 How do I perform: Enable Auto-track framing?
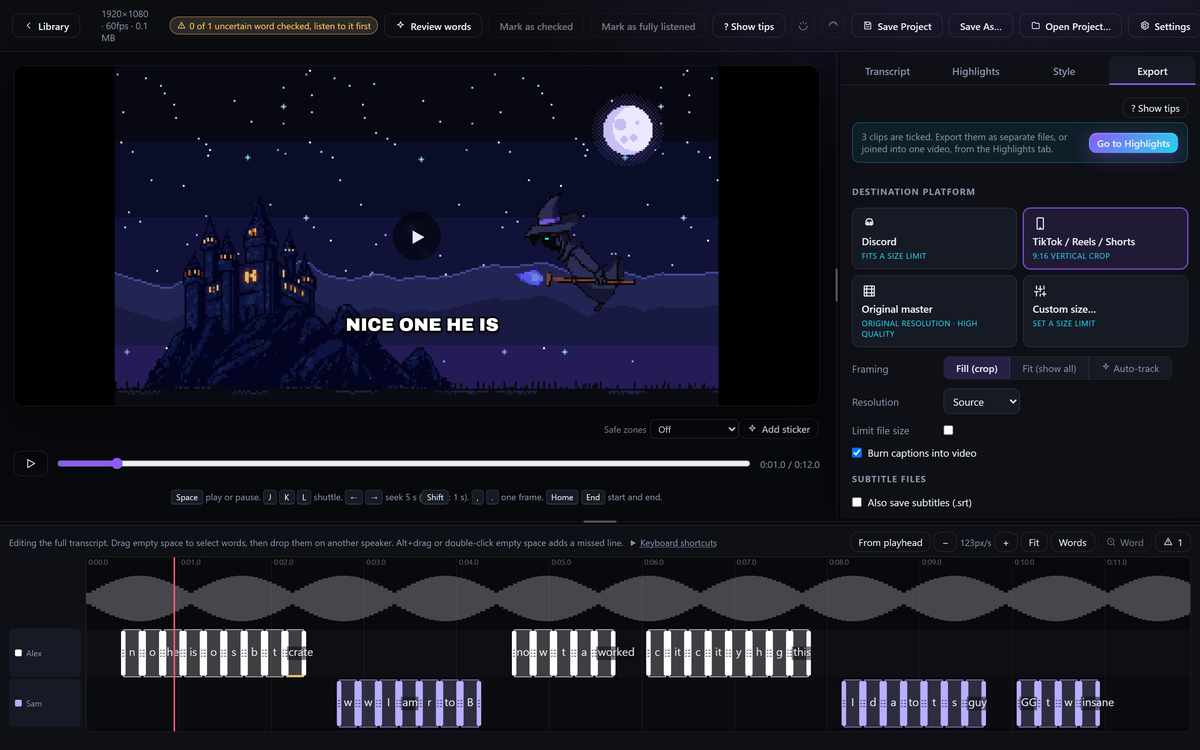pos(1130,368)
